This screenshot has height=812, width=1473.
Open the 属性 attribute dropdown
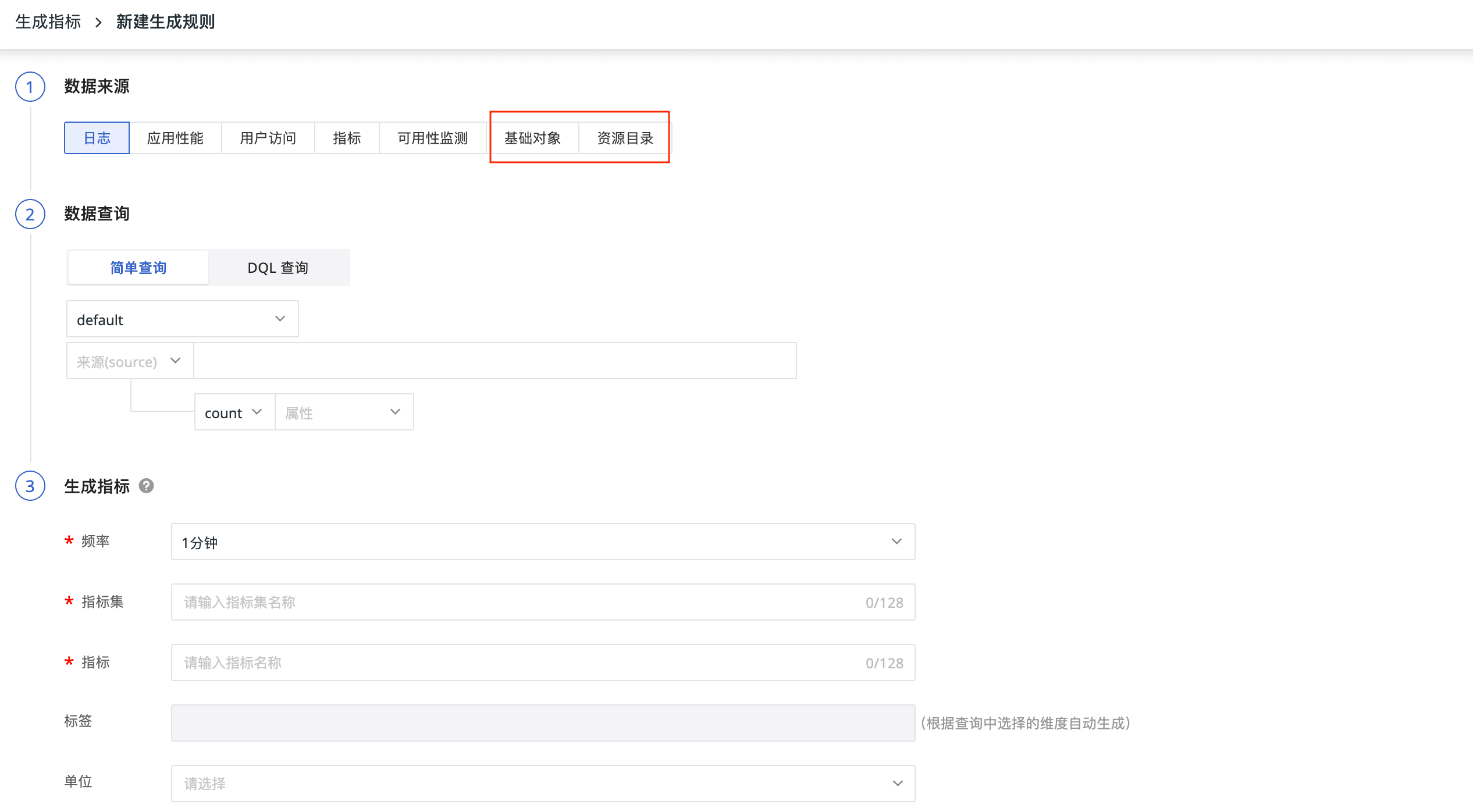[x=343, y=412]
